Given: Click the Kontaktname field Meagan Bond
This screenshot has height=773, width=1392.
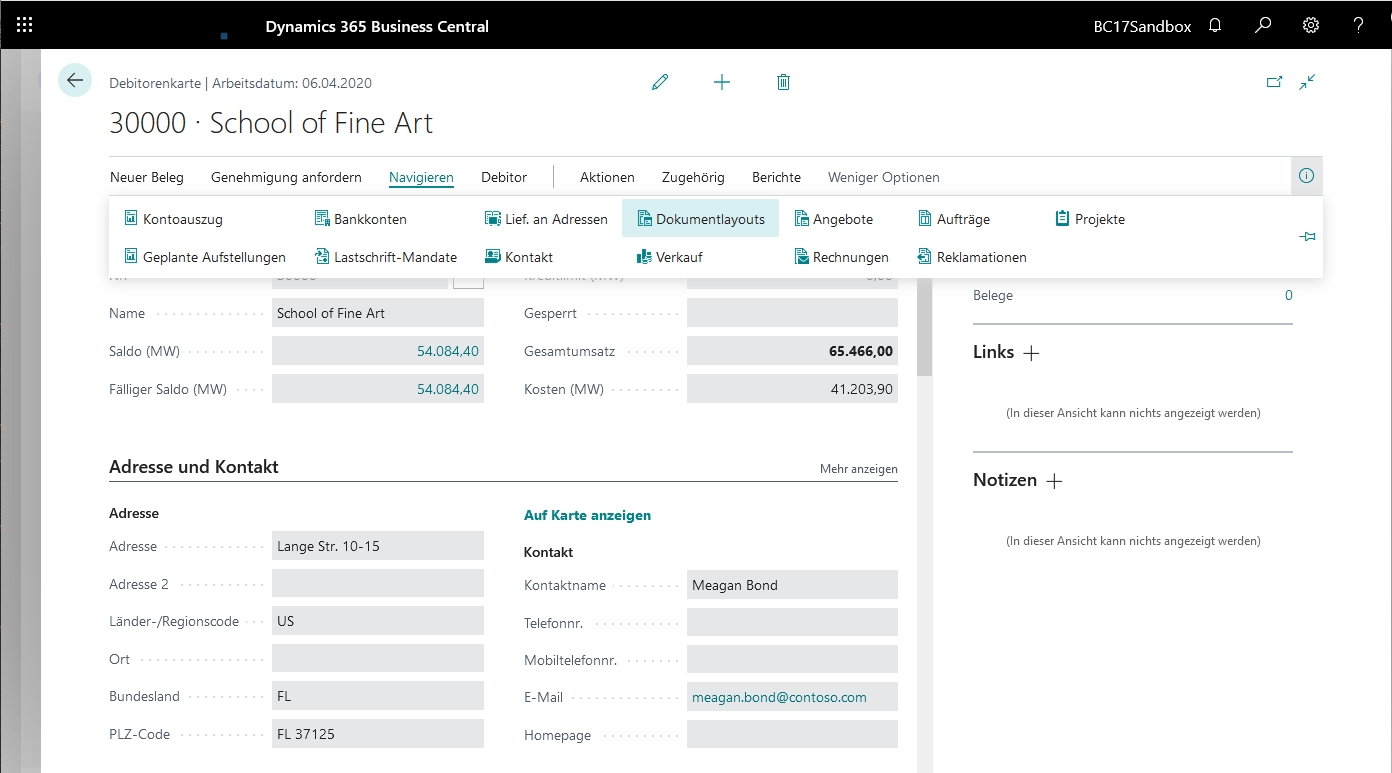Looking at the screenshot, I should [792, 585].
